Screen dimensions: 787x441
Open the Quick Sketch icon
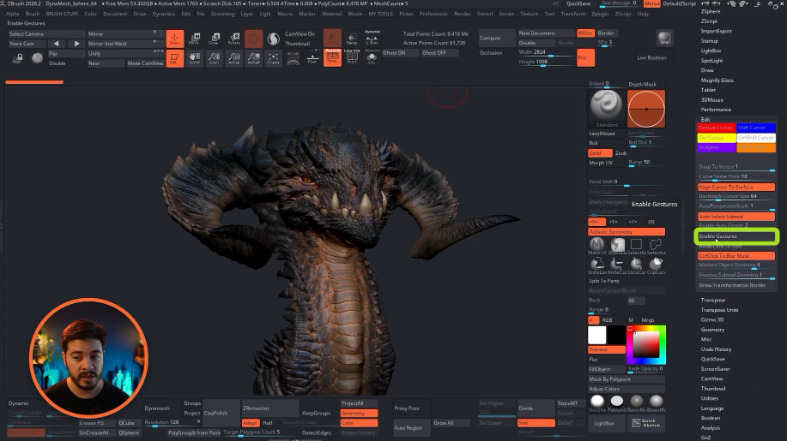[x=646, y=423]
